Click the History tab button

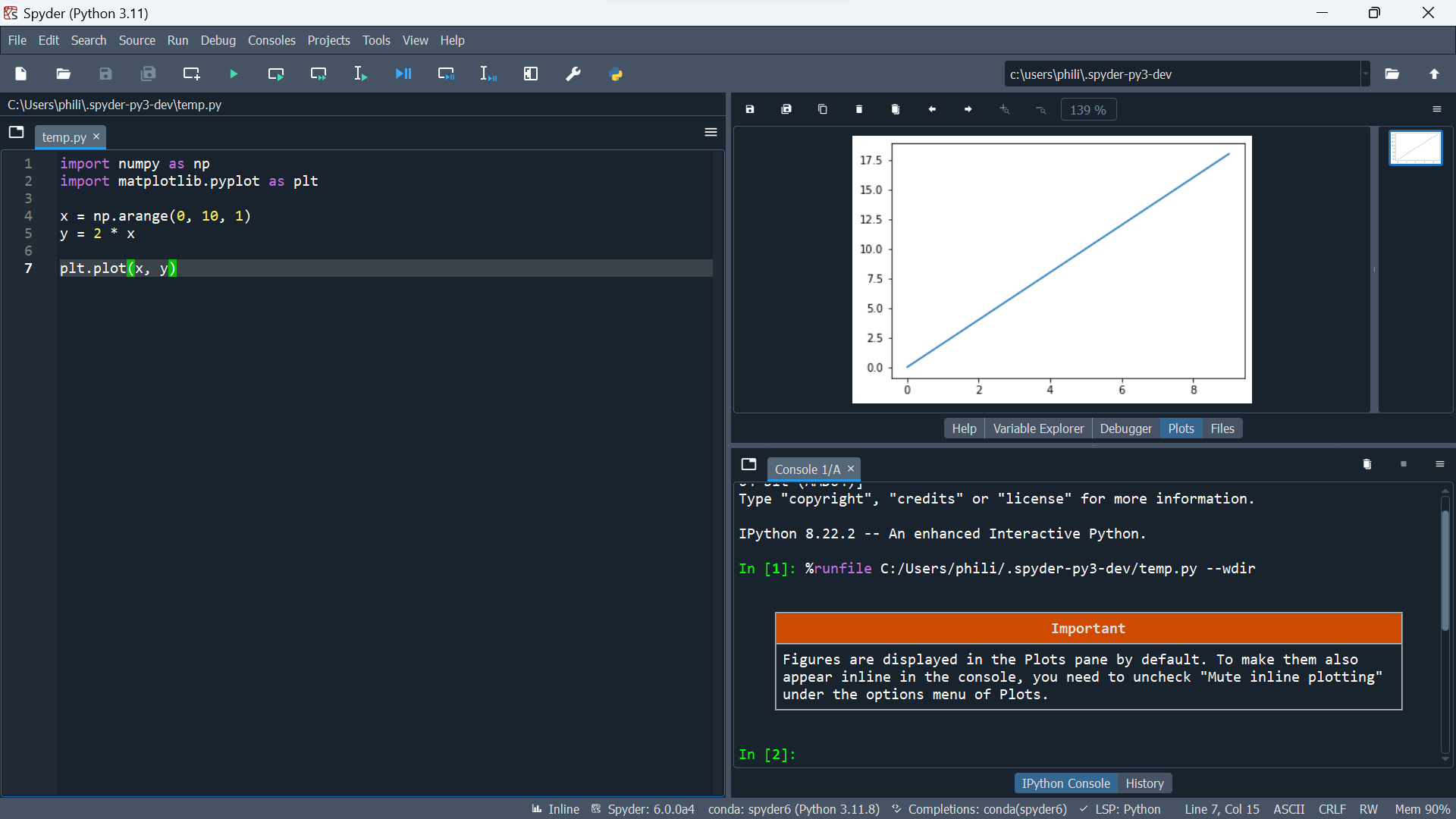[1144, 783]
